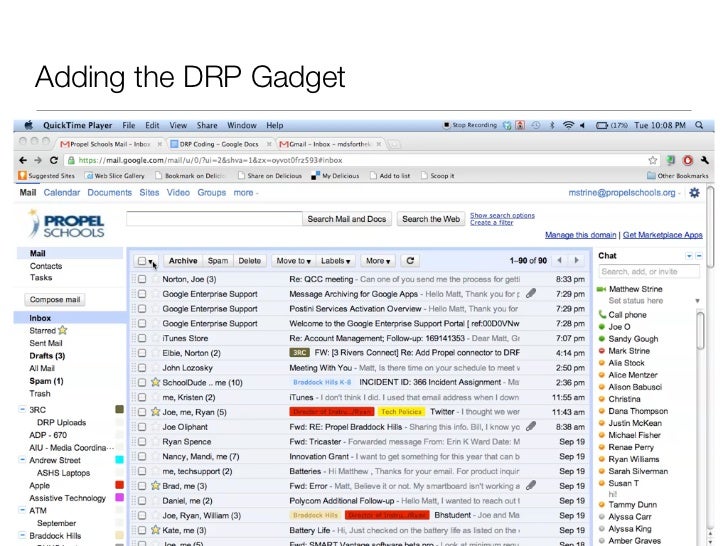The width and height of the screenshot is (728, 546).
Task: Click the Wi-Fi status icon
Action: coord(568,125)
